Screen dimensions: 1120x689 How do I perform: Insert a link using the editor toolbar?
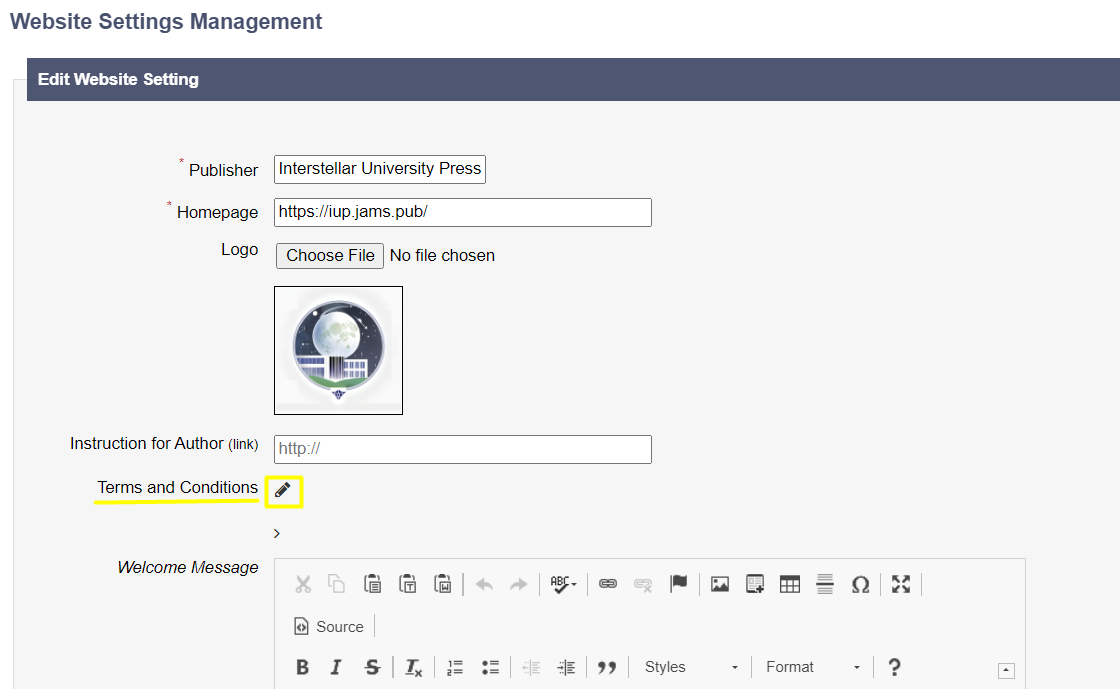607,585
